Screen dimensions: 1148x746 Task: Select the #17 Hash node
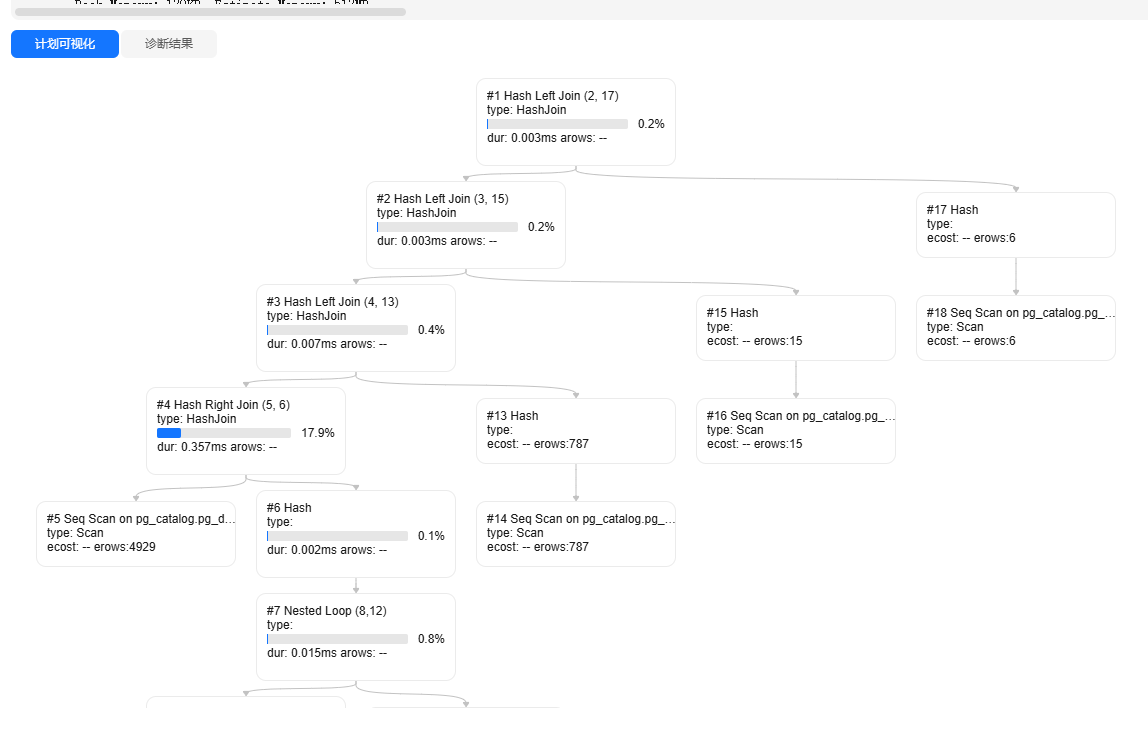pos(1015,224)
